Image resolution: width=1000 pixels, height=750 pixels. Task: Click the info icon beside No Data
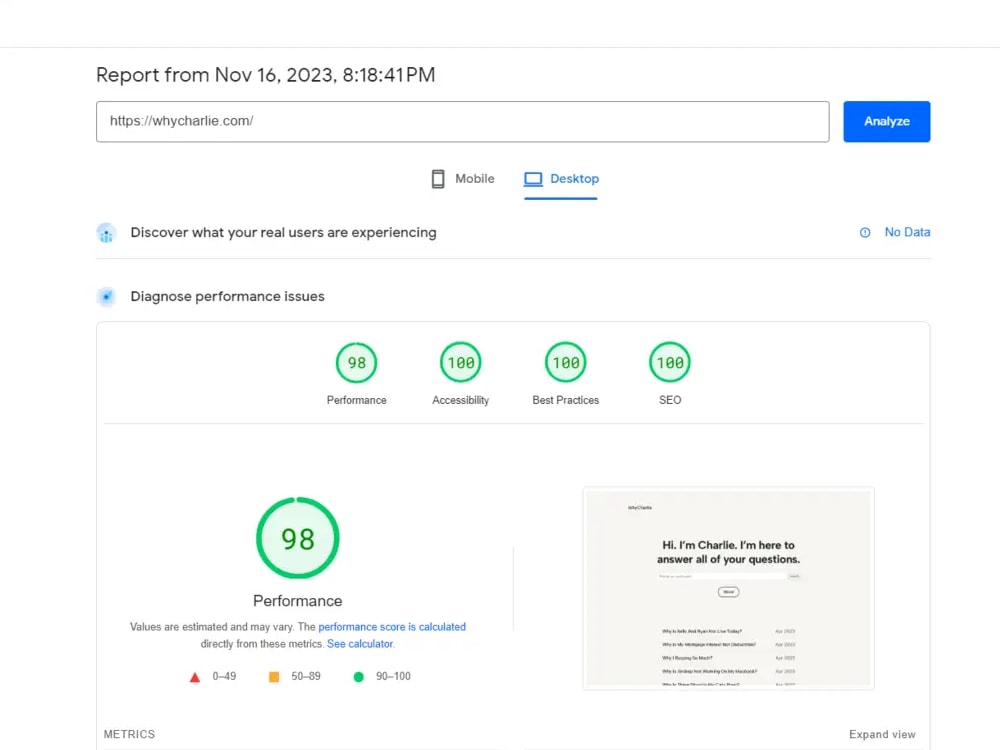click(x=865, y=233)
